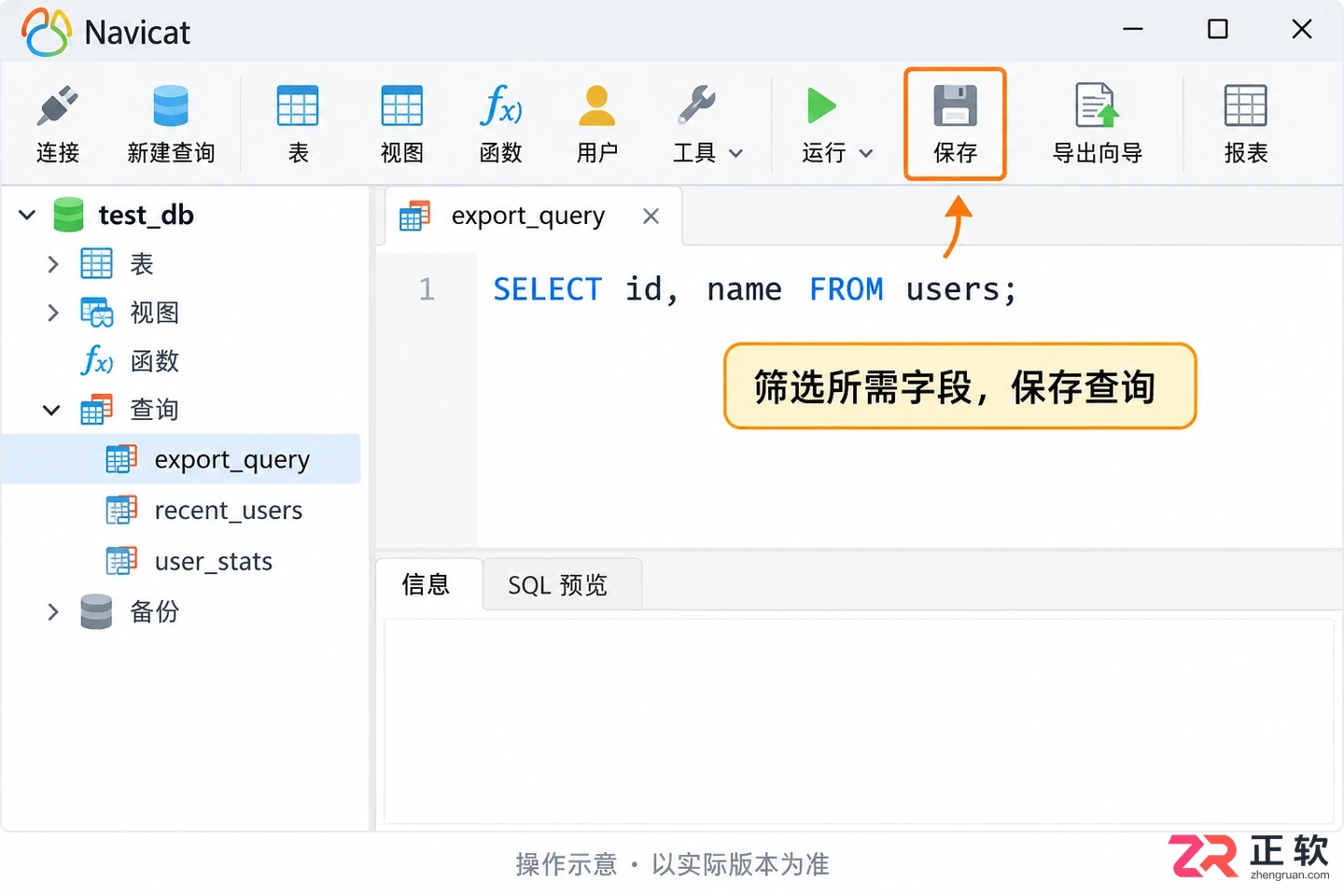Minimize the Navicat window

pos(1133,30)
